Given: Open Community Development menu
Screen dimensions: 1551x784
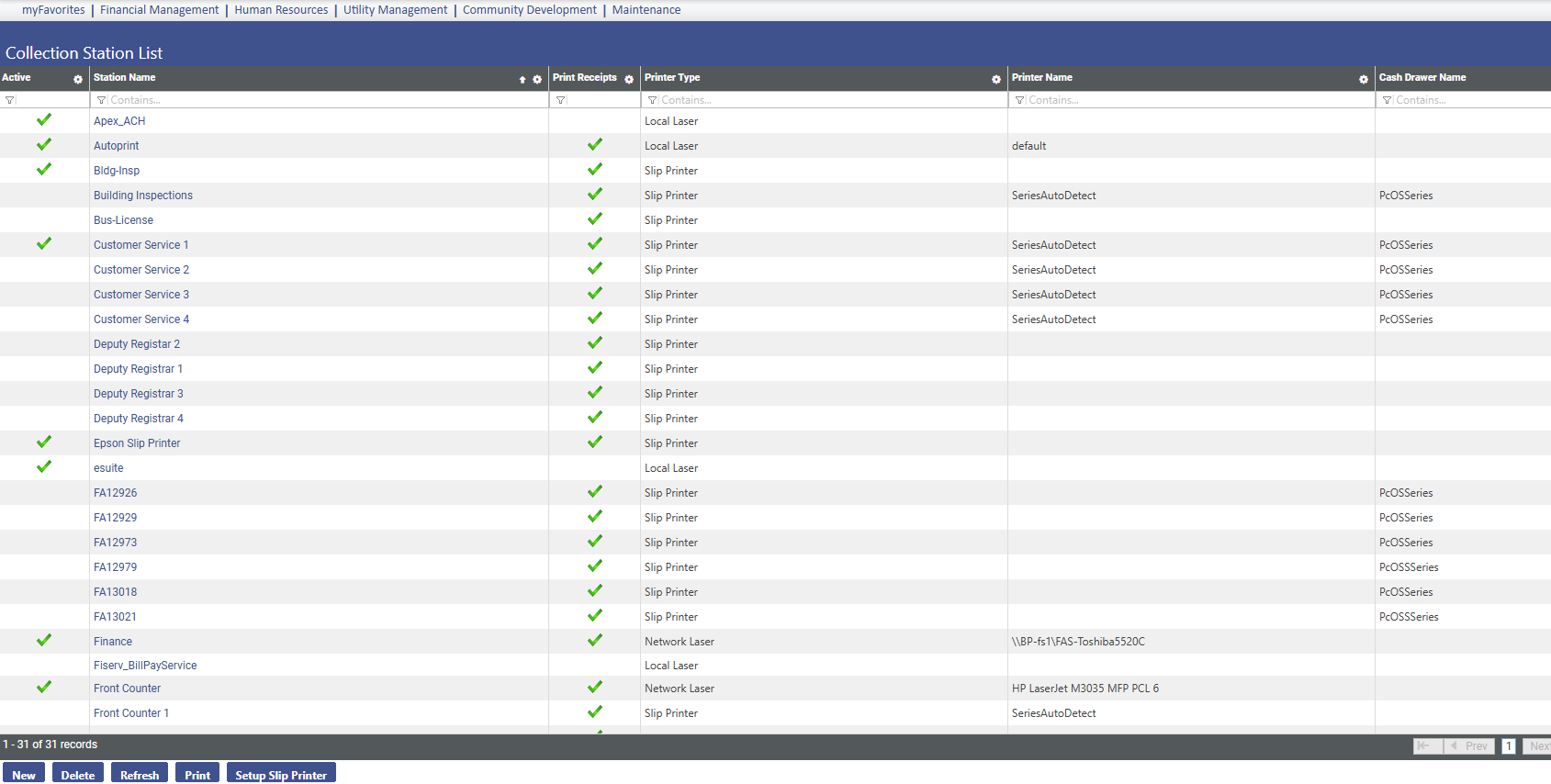Looking at the screenshot, I should [530, 10].
